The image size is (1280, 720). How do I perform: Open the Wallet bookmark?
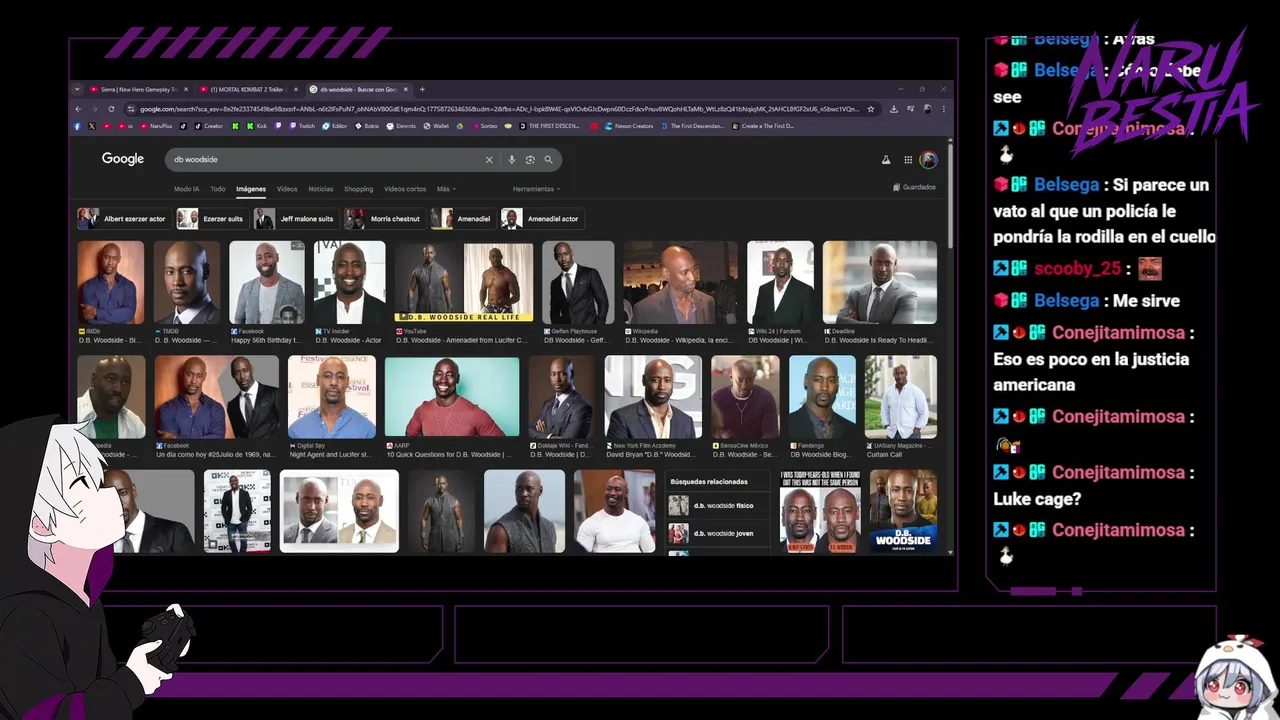pos(436,126)
